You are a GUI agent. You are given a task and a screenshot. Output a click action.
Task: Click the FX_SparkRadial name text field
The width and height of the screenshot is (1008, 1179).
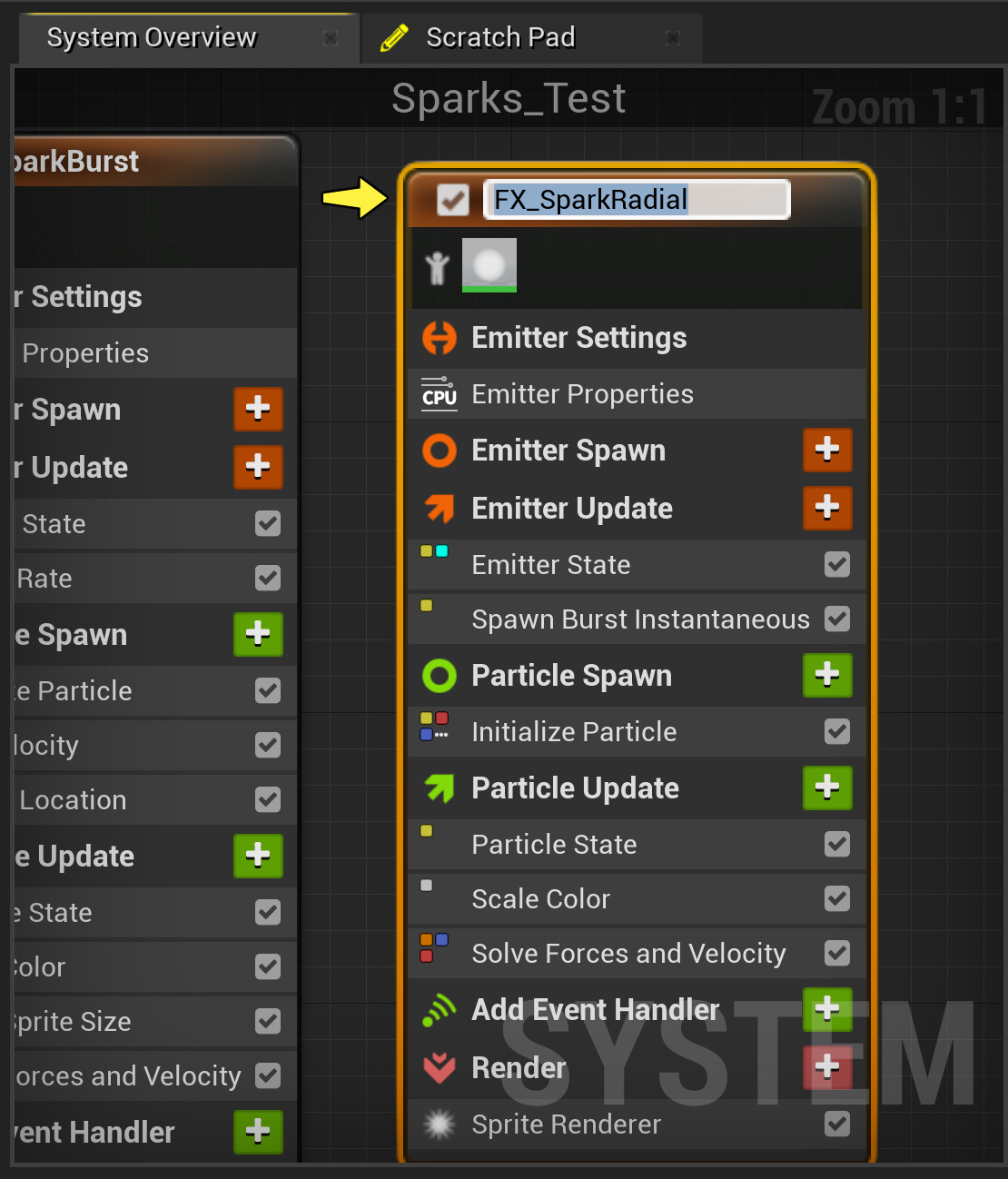tap(637, 200)
